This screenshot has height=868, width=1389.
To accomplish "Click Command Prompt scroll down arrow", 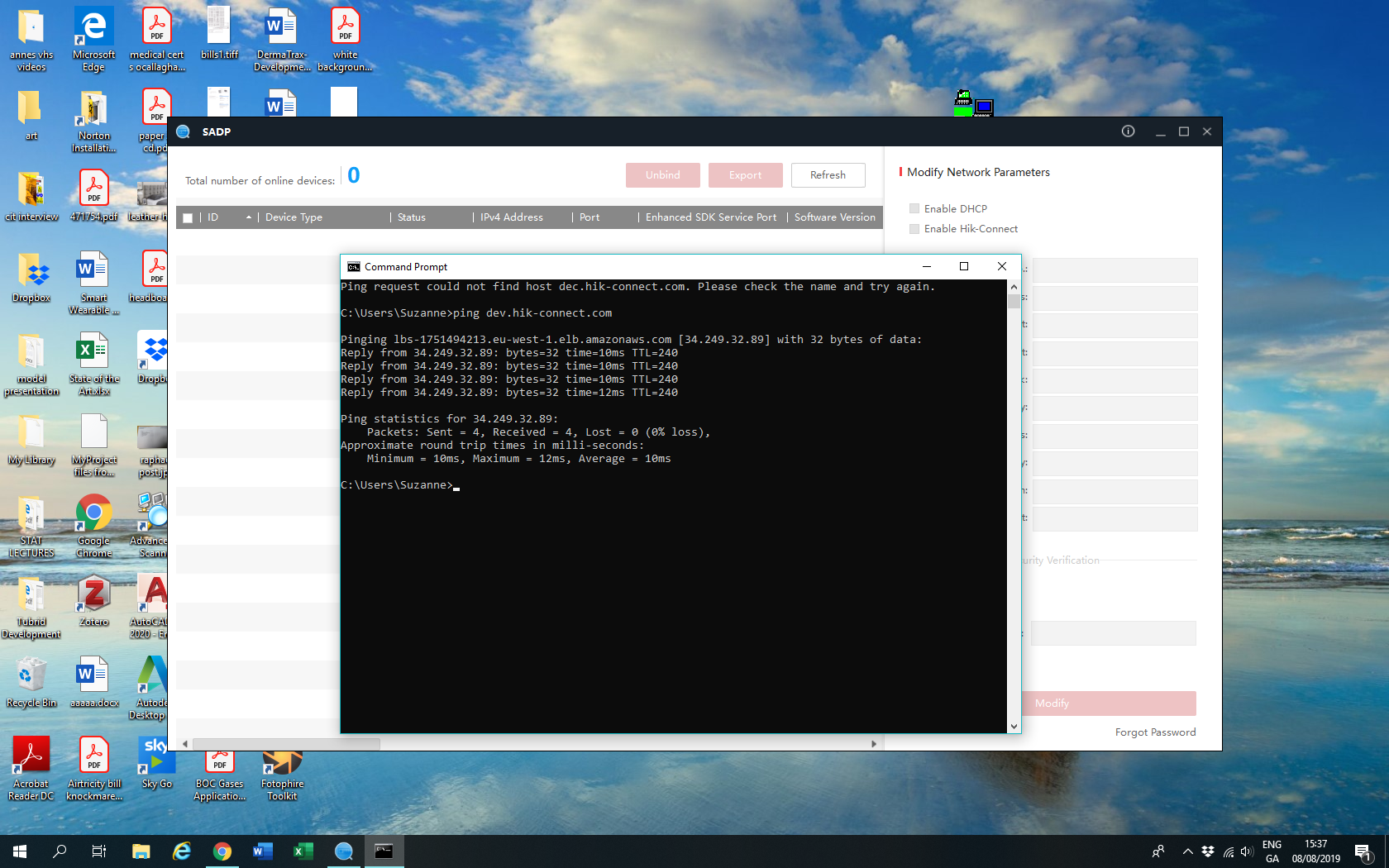I will [x=1014, y=727].
